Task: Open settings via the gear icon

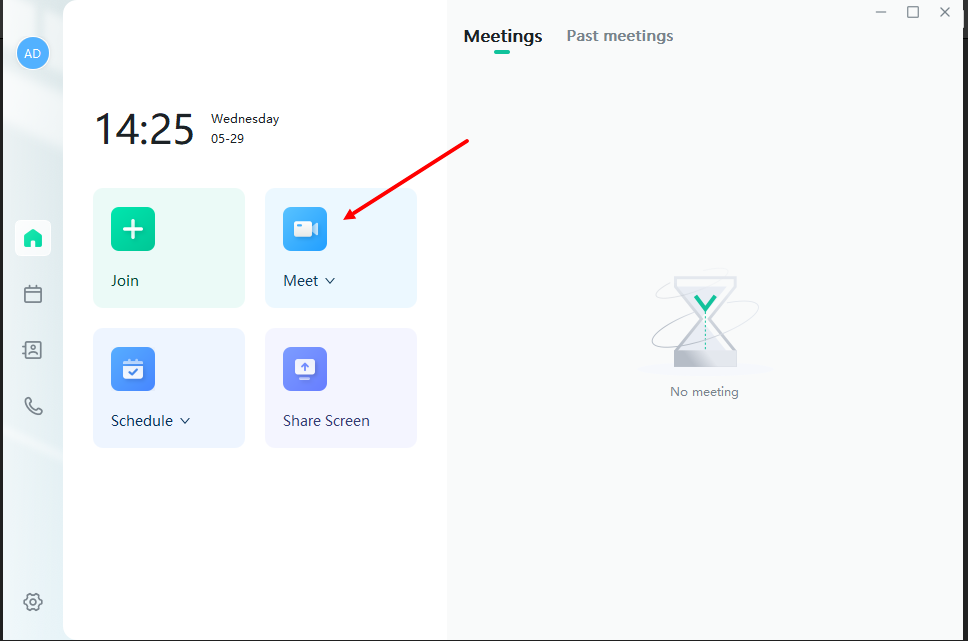Action: click(x=33, y=602)
